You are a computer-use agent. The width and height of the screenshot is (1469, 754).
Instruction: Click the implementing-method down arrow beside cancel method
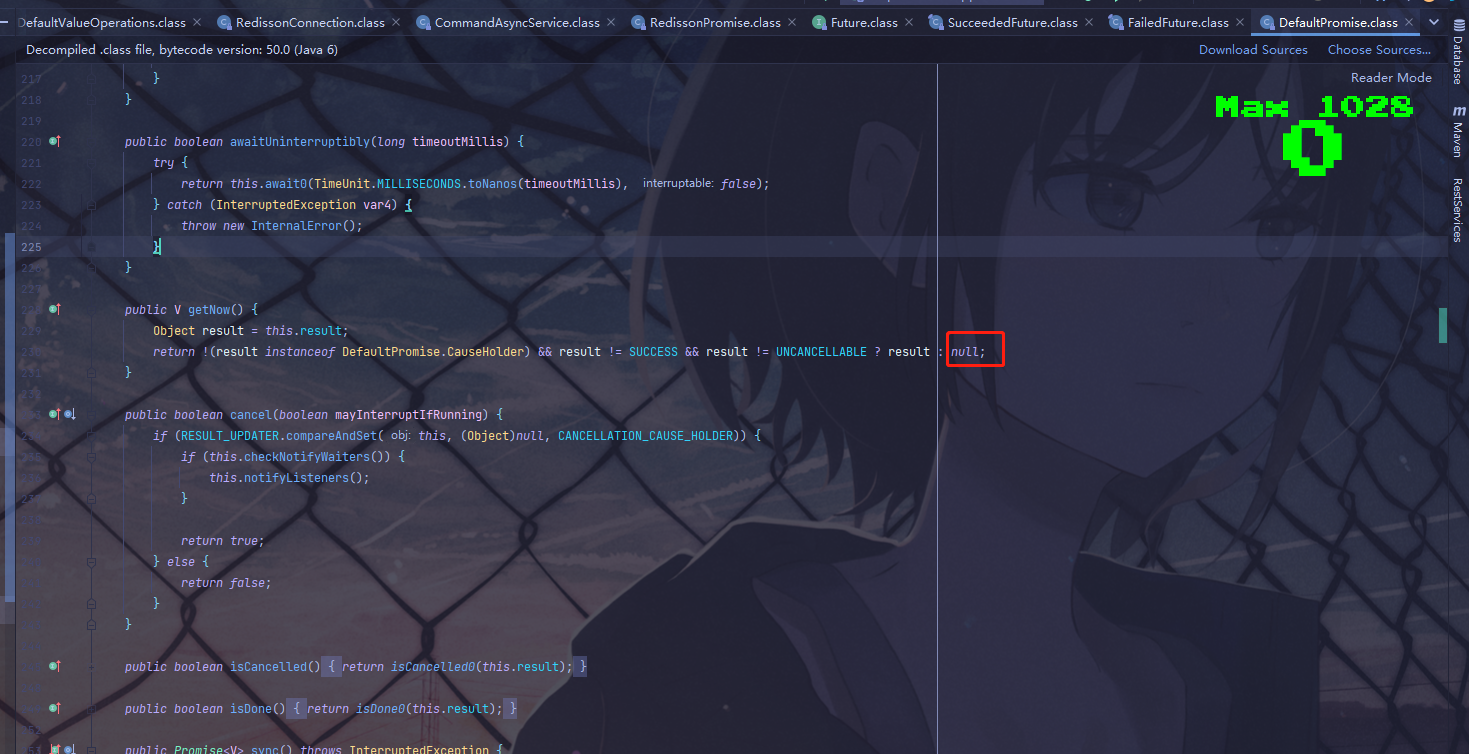click(69, 413)
